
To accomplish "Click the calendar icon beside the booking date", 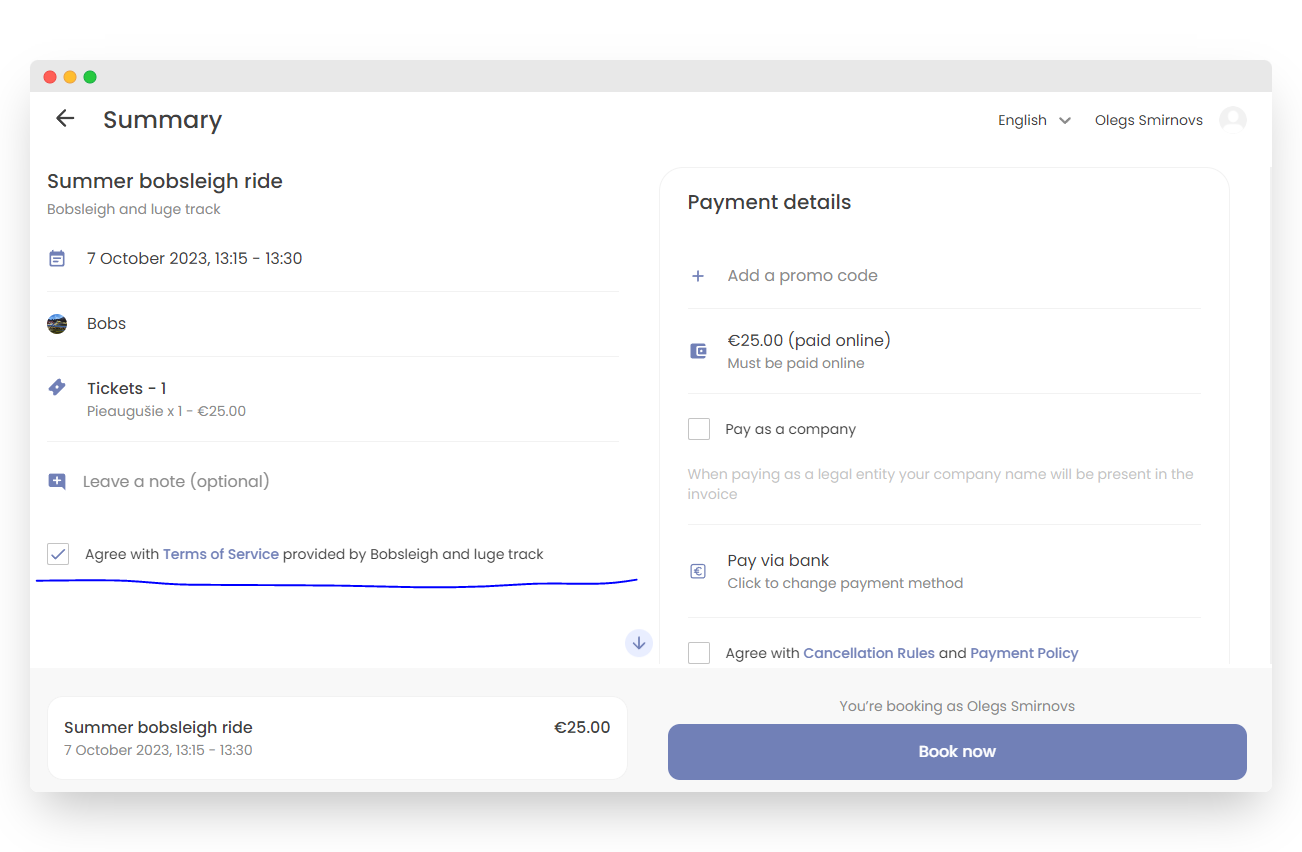I will 57,259.
